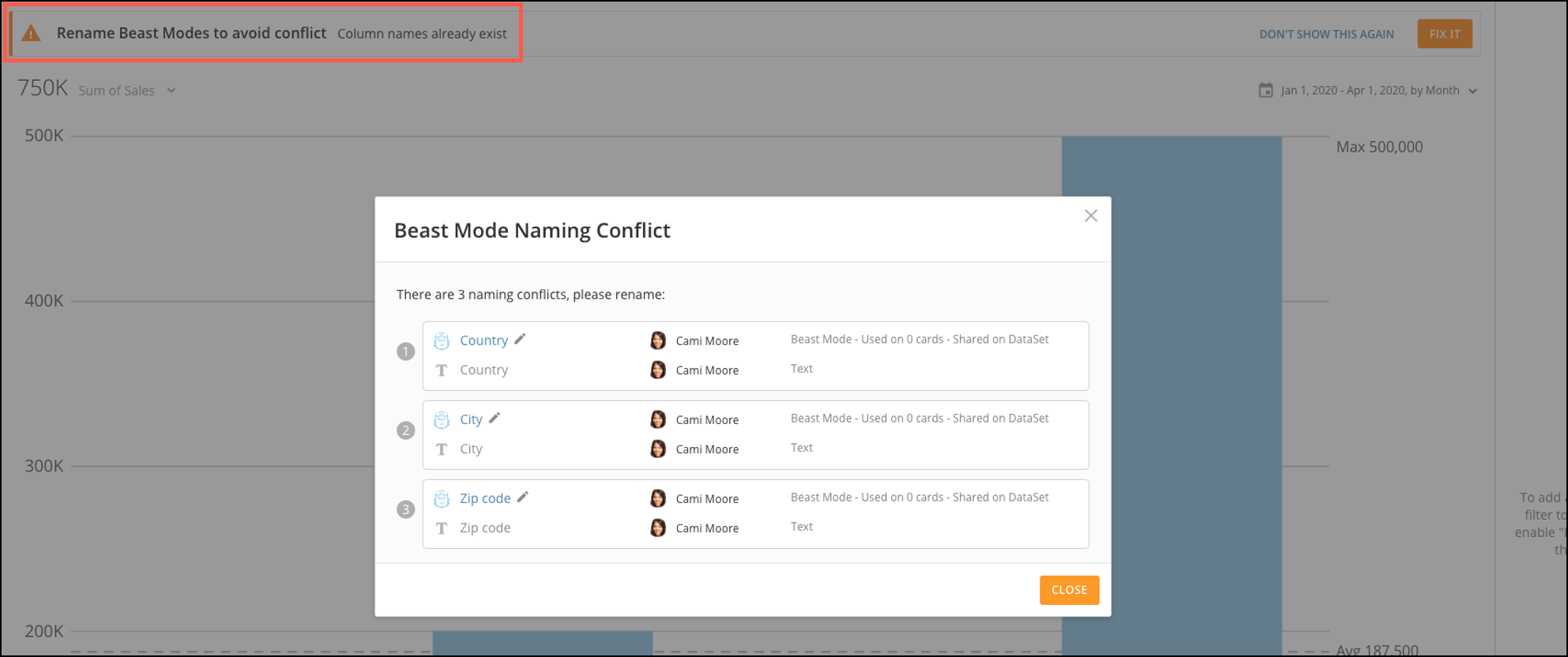
Task: Click the FIX IT button
Action: 1444,34
